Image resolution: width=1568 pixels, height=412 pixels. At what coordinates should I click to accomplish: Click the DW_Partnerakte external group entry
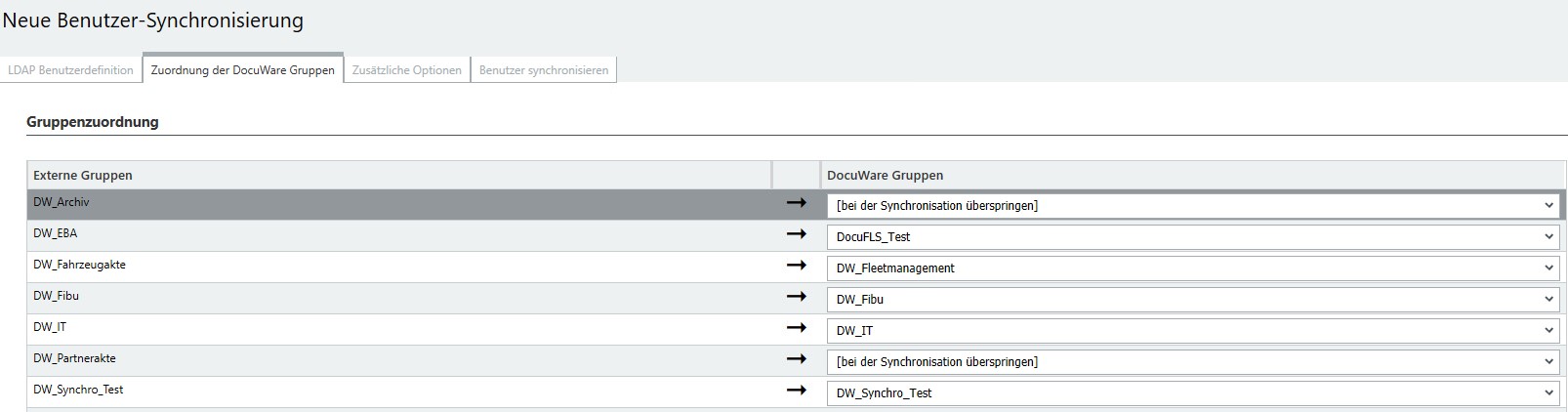[74, 358]
